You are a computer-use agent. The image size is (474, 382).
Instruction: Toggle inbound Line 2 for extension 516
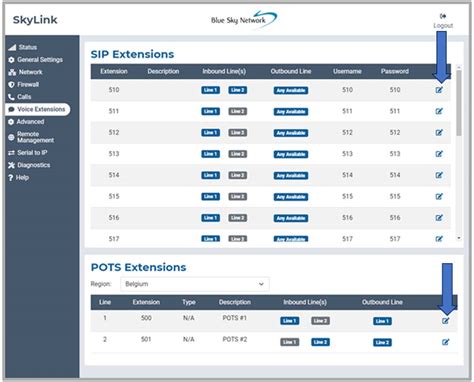[237, 218]
